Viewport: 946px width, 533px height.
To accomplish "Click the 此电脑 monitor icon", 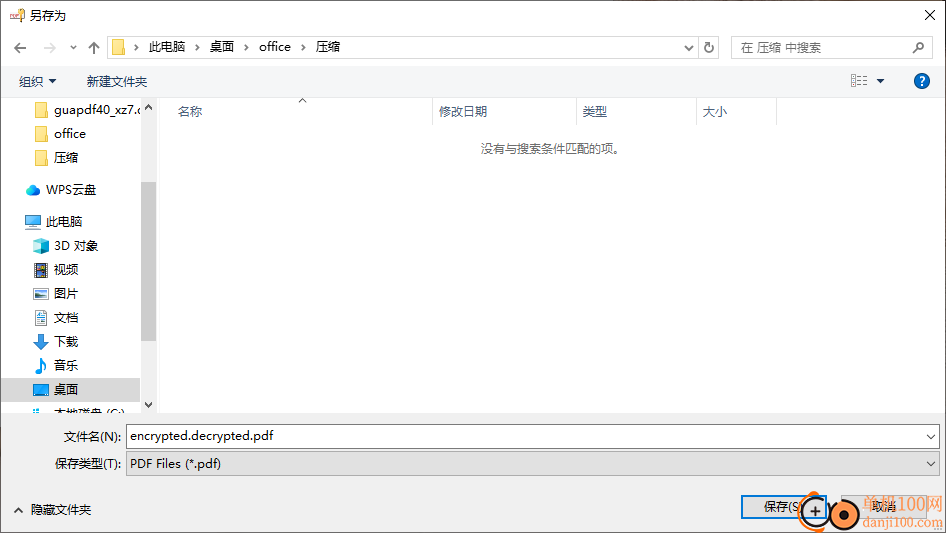I will tap(33, 222).
